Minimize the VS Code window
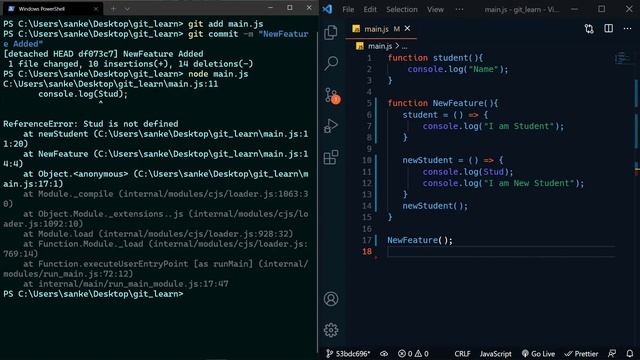 [x=574, y=9]
